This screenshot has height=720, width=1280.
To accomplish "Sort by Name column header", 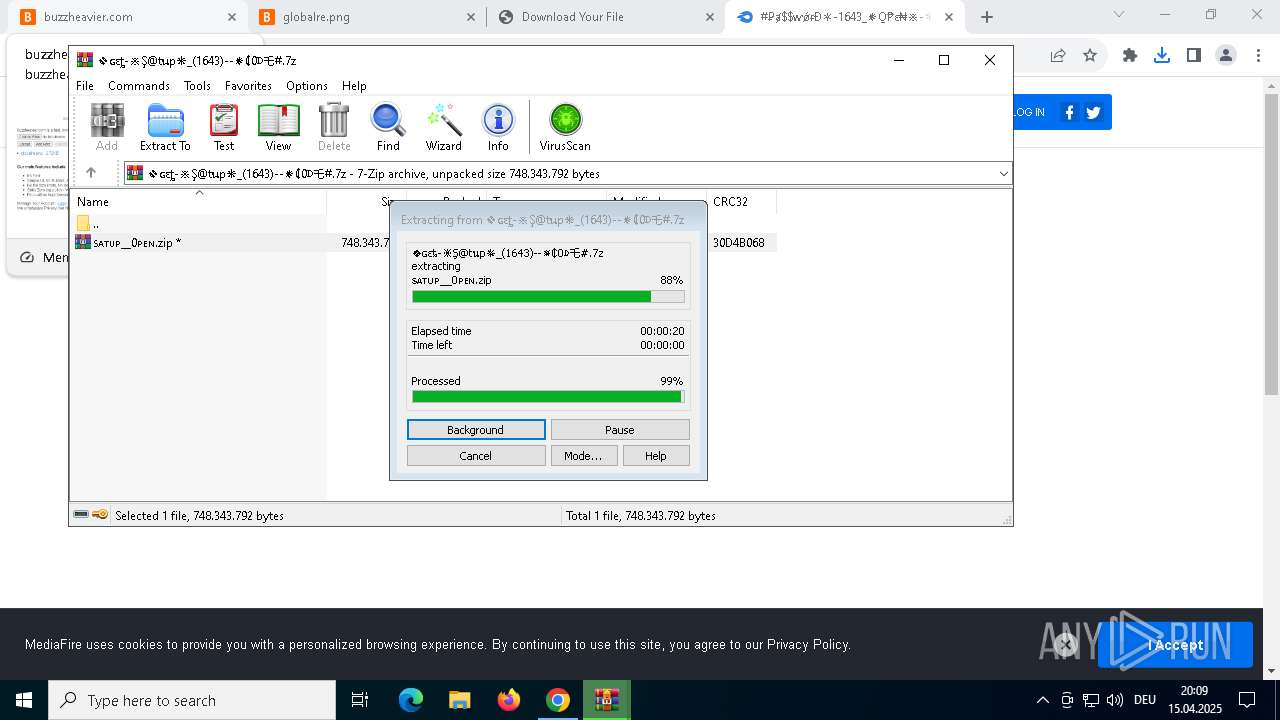I will point(200,202).
